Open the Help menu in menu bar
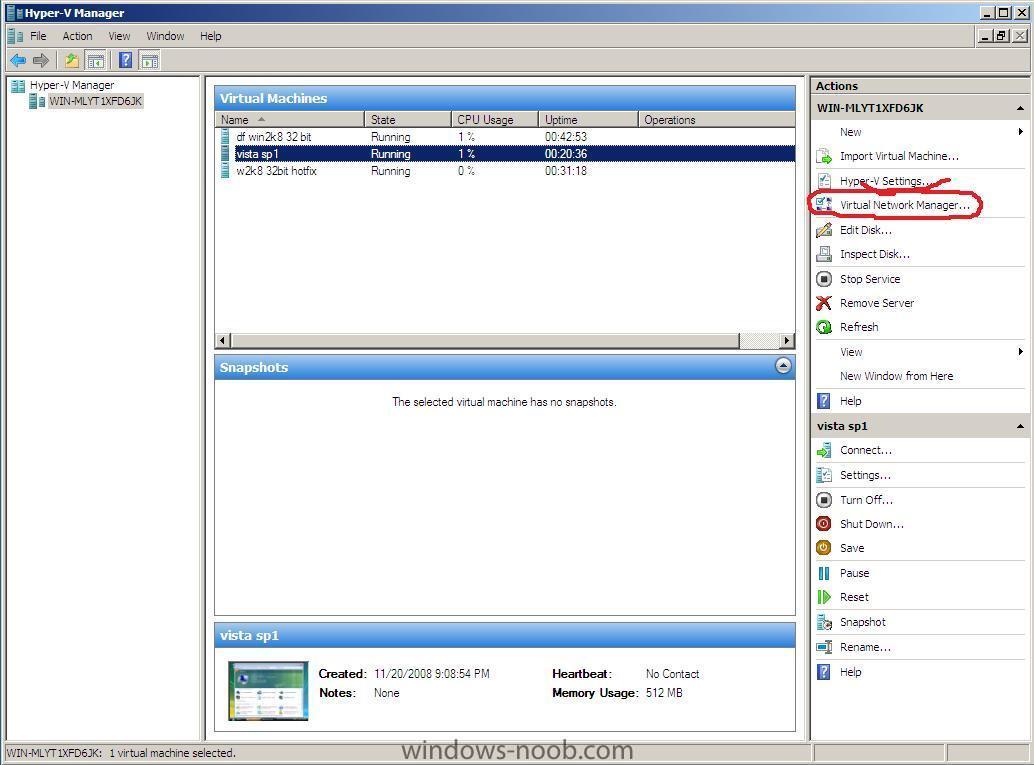 (x=210, y=36)
